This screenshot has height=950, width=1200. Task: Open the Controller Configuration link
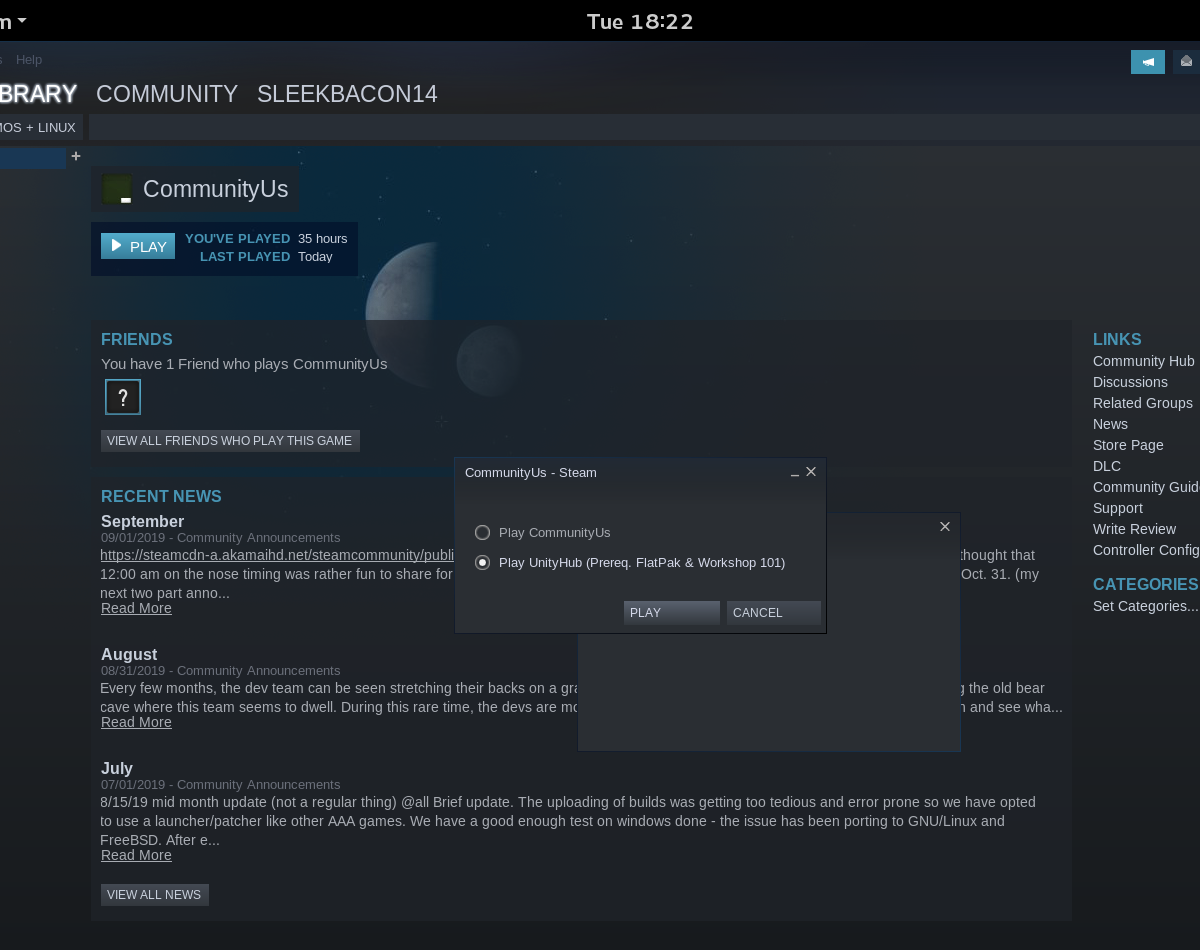1146,550
